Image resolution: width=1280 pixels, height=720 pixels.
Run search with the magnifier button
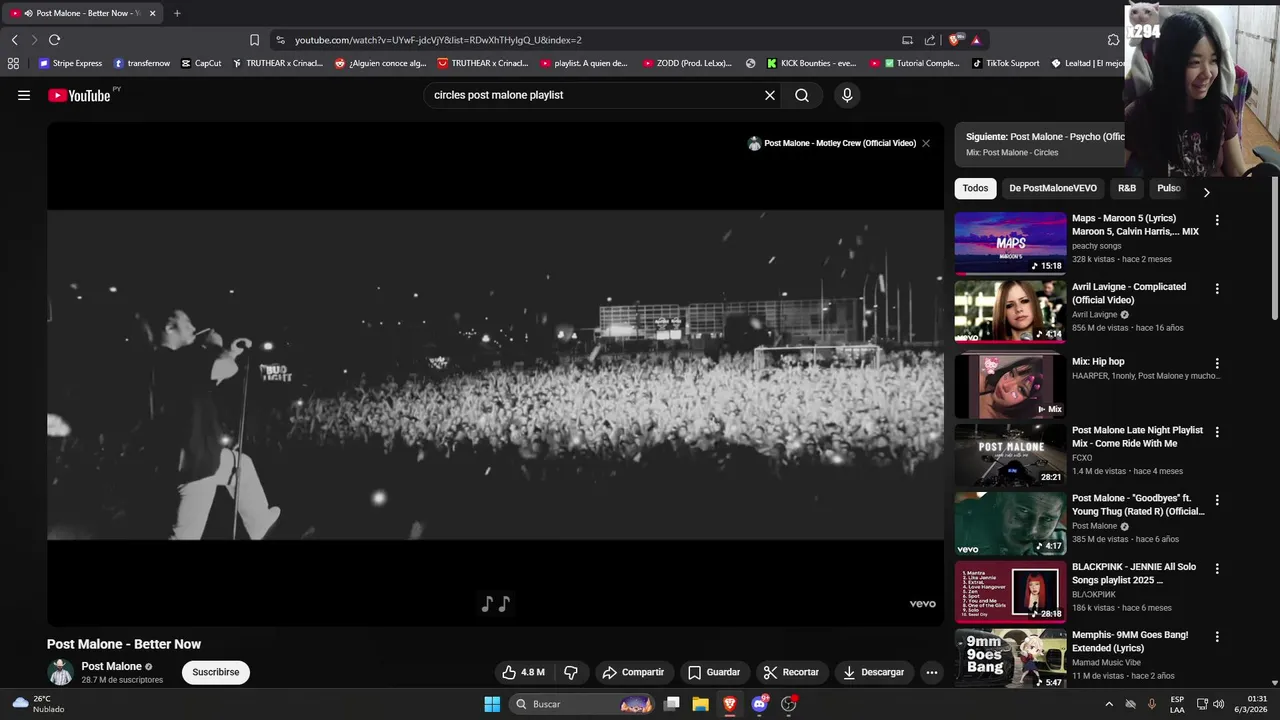[x=802, y=95]
